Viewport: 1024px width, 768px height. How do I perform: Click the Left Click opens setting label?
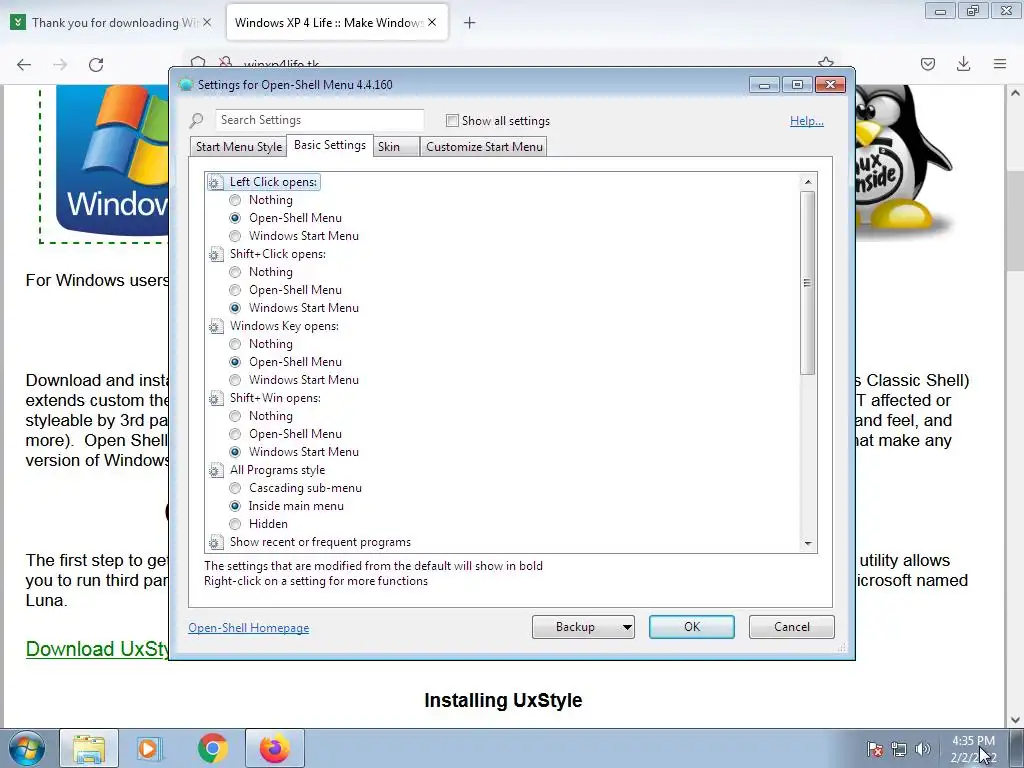pos(273,182)
